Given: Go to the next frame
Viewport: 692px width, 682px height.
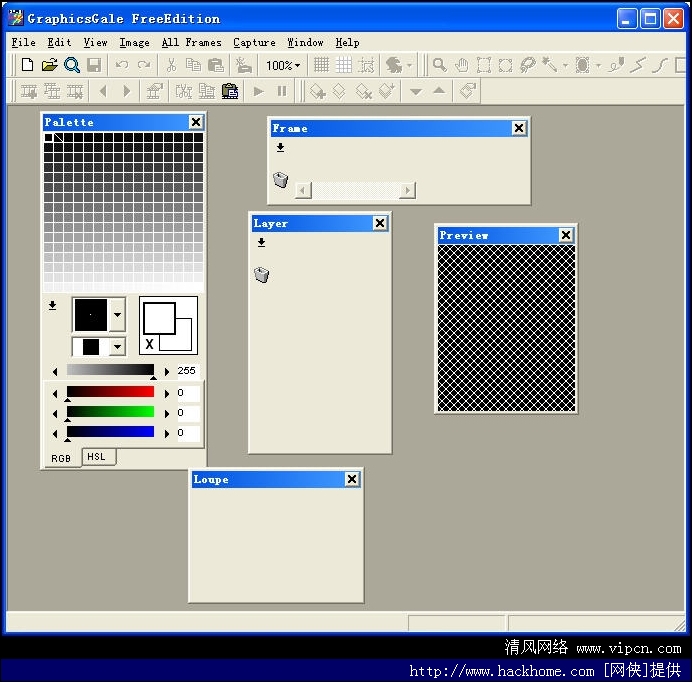Looking at the screenshot, I should [x=127, y=91].
